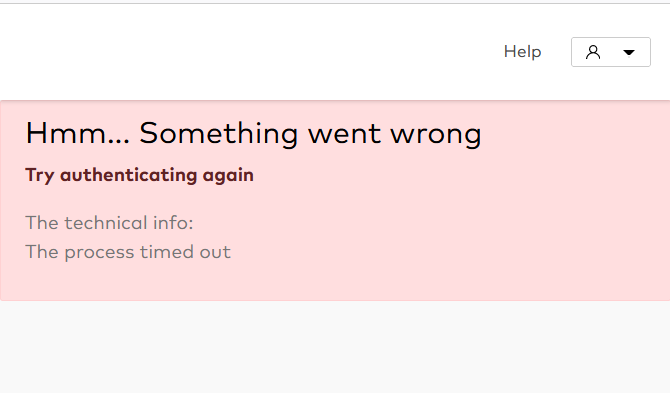
Task: Click the 'The process timed out' message
Action: click(128, 252)
